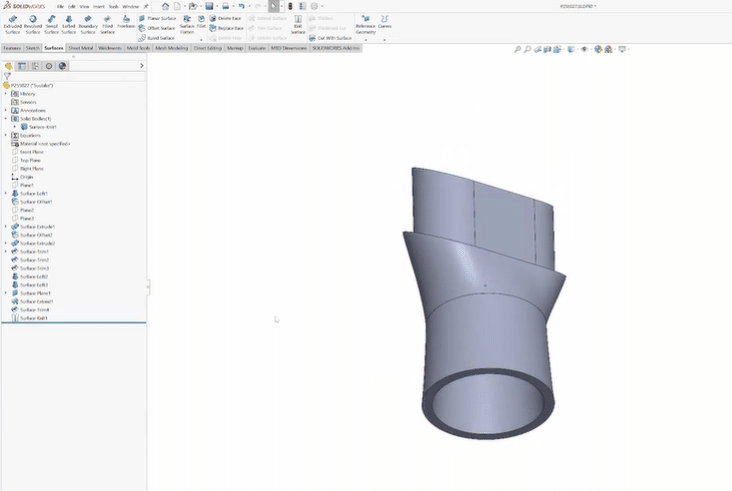Open the Insert menu
Image resolution: width=732 pixels, height=491 pixels.
point(99,7)
